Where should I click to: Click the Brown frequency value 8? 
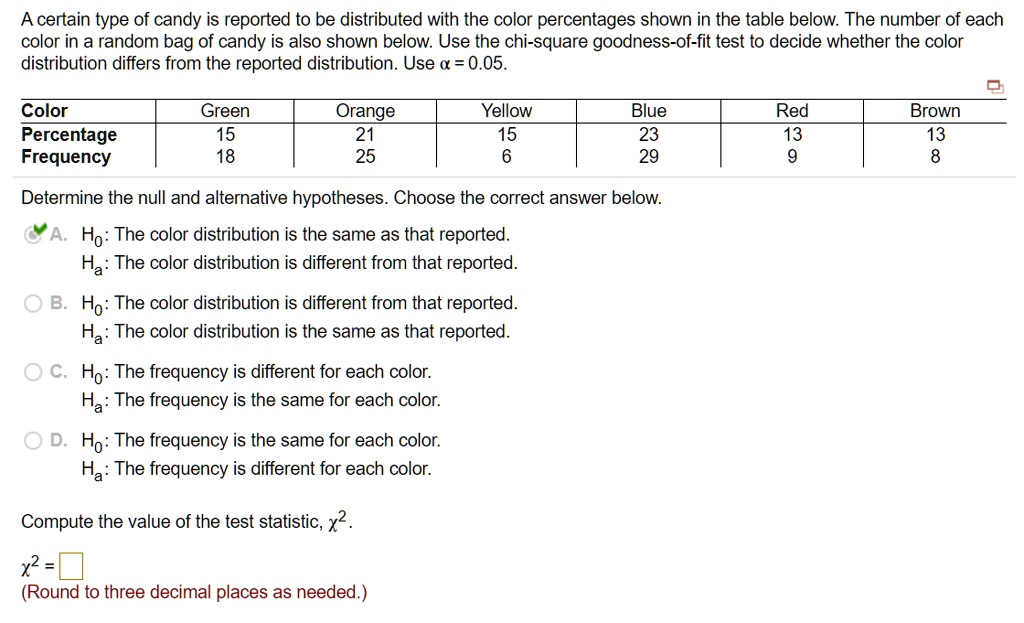[x=934, y=157]
